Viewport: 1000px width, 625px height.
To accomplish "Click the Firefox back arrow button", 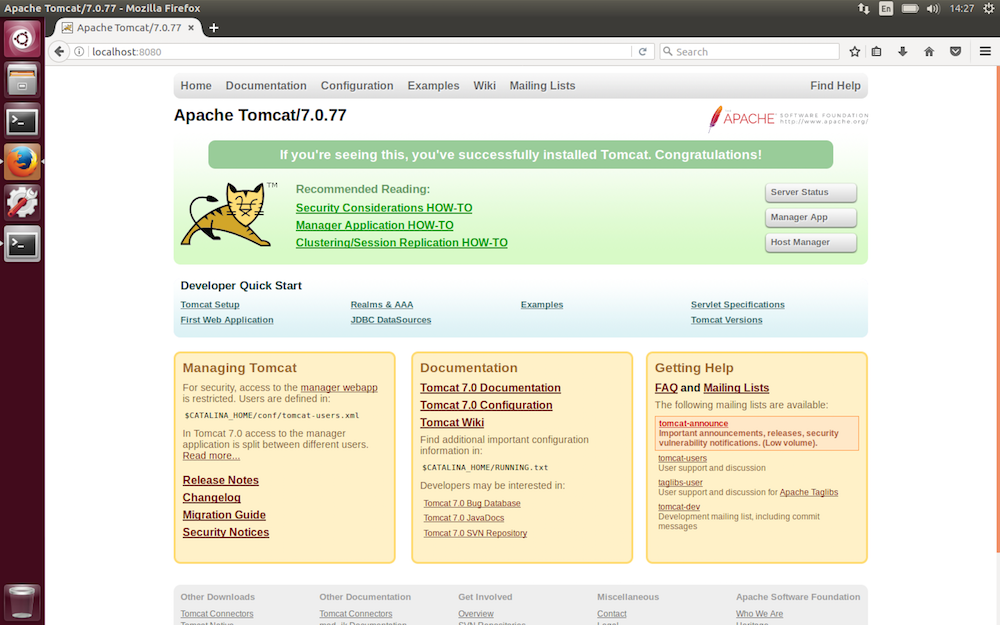I will coord(59,52).
